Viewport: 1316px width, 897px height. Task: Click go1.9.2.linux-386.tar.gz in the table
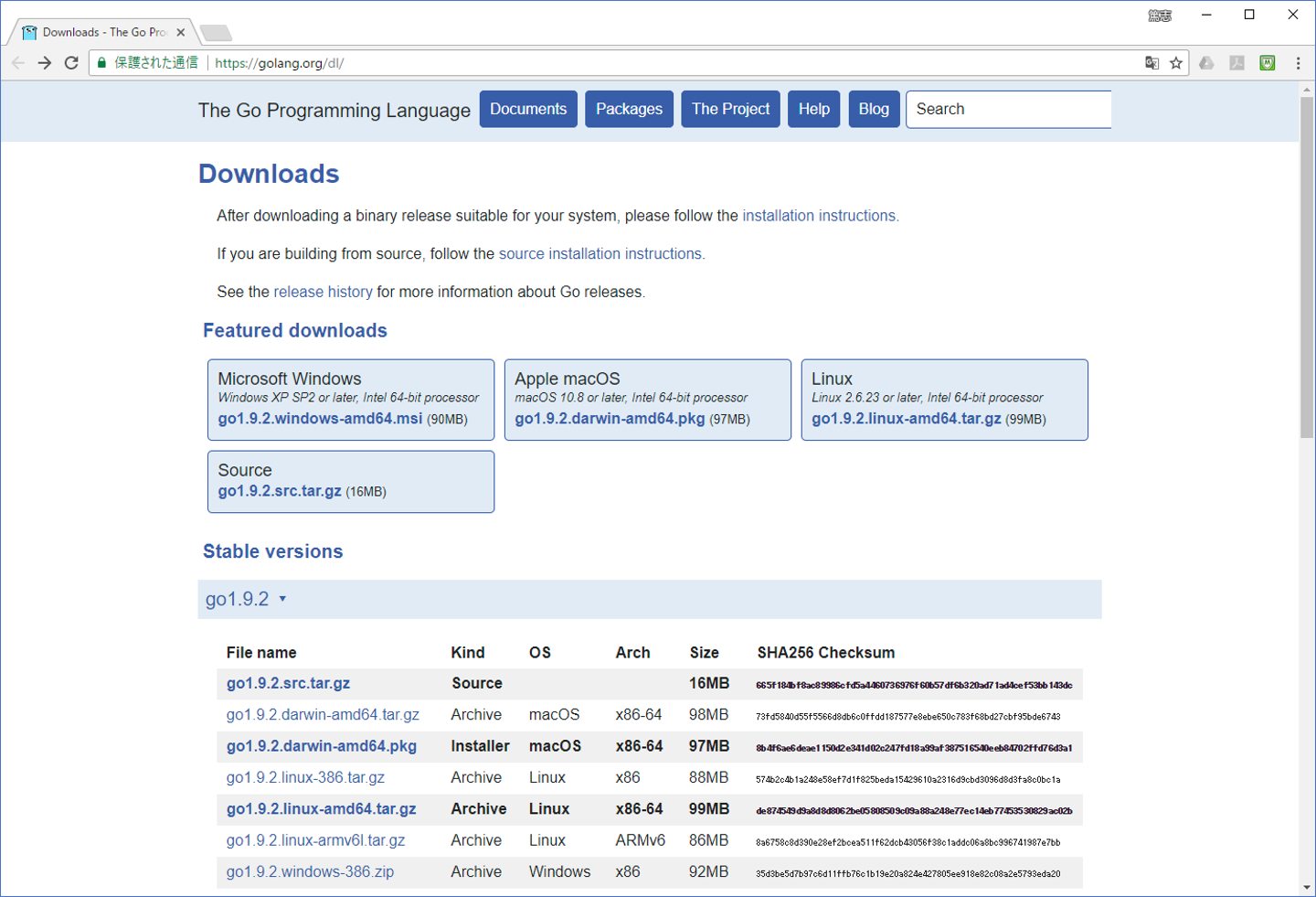[305, 777]
